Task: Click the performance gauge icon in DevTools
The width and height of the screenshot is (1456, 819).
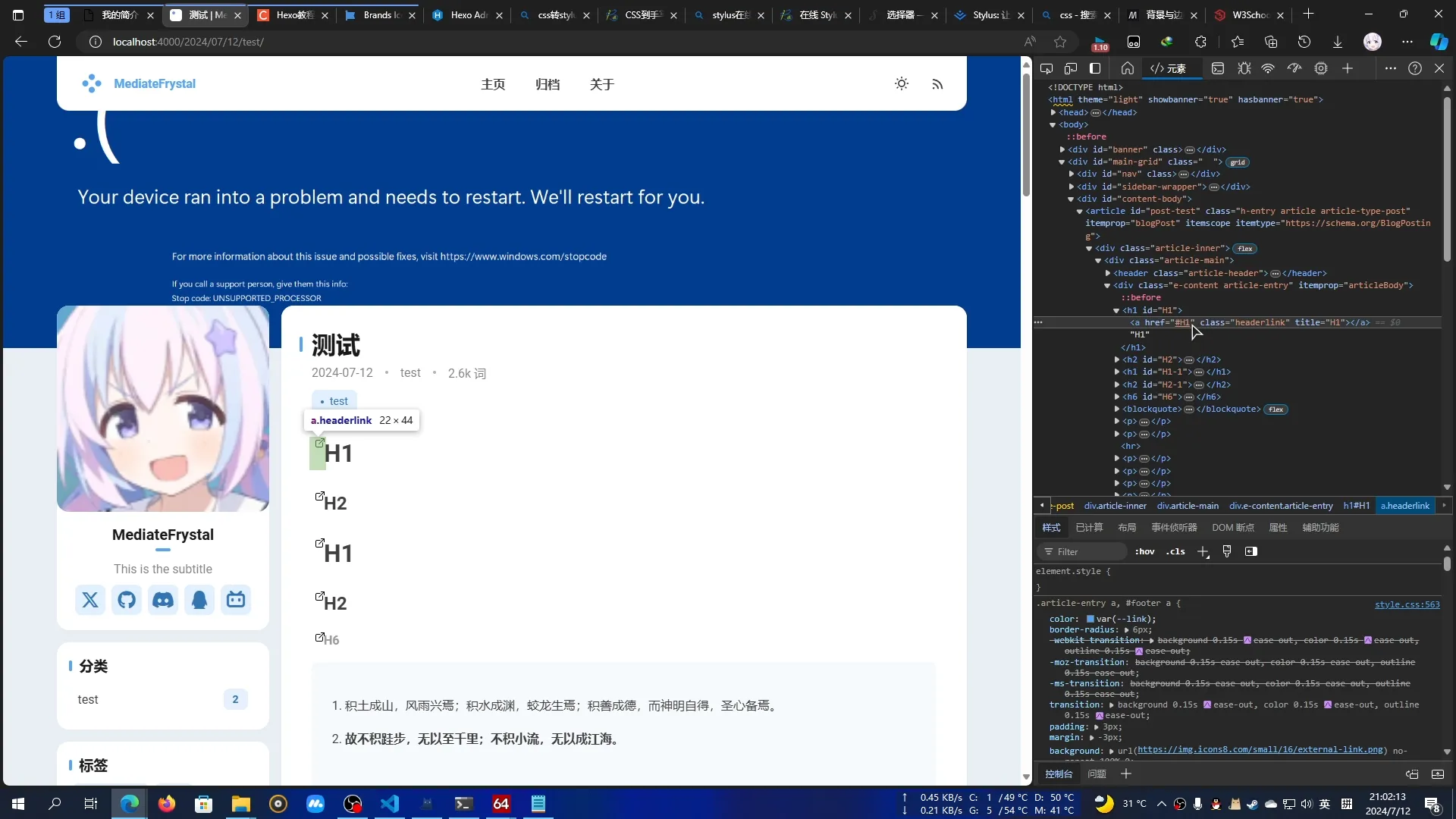Action: pos(1294,68)
